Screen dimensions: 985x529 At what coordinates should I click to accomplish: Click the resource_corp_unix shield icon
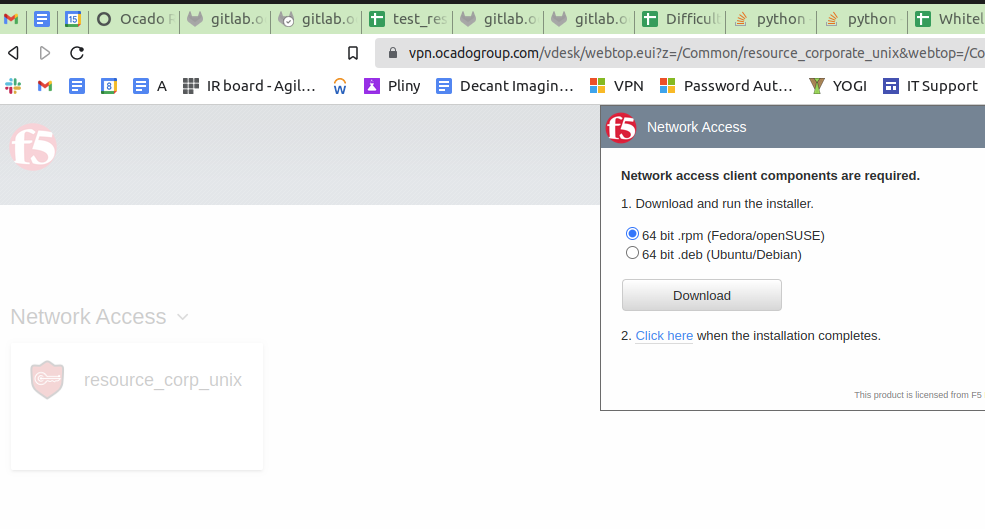pyautogui.click(x=47, y=380)
